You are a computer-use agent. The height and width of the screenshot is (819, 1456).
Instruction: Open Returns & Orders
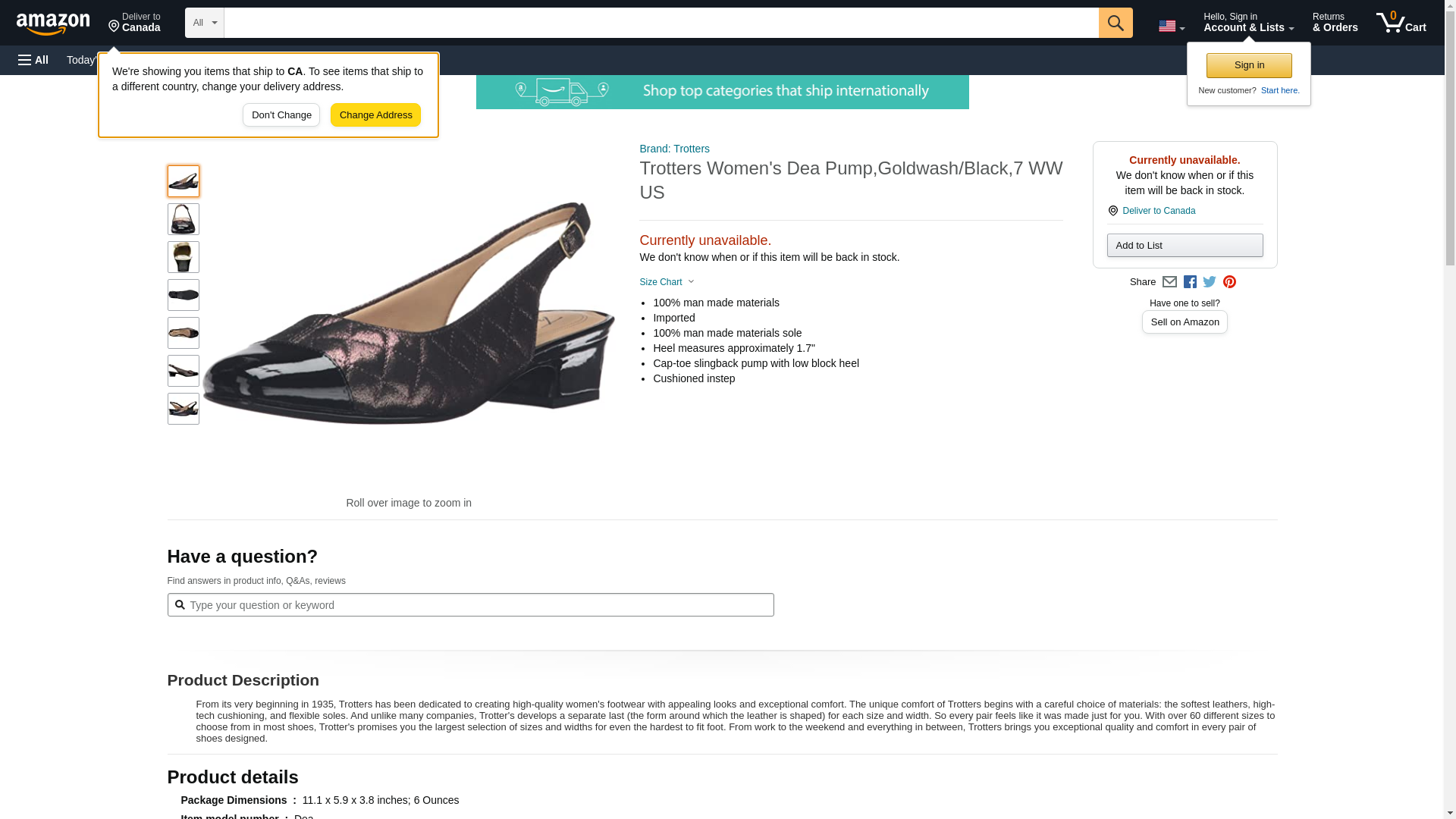[1335, 23]
